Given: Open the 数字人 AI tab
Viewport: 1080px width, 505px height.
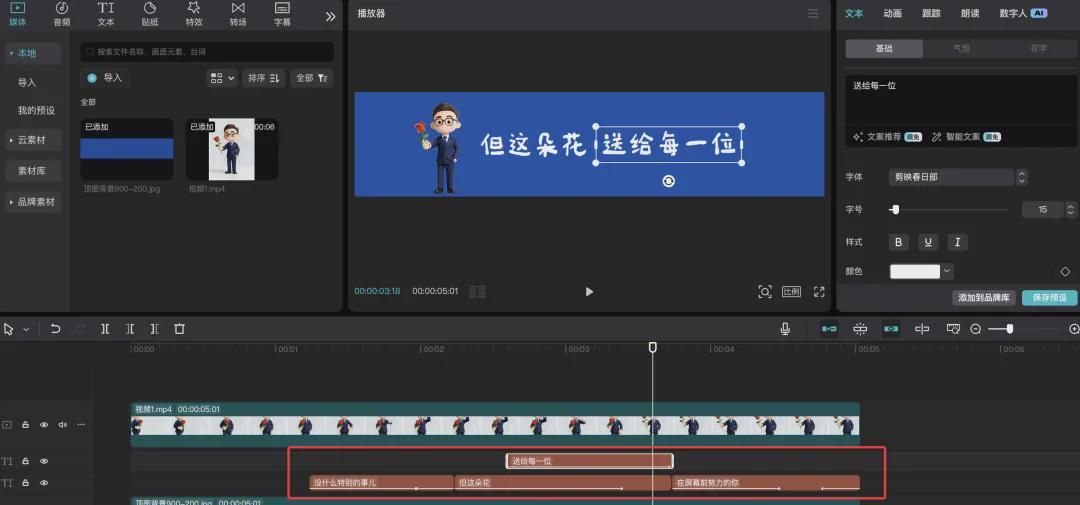Looking at the screenshot, I should coord(1023,14).
